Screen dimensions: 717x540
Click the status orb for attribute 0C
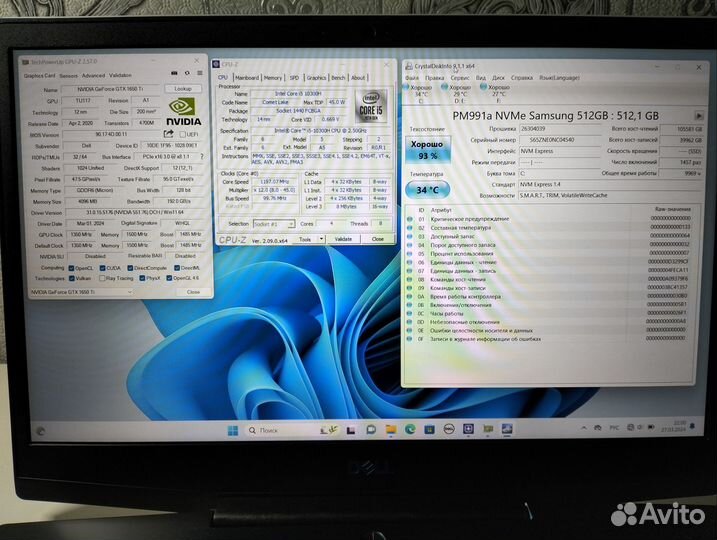(x=410, y=314)
